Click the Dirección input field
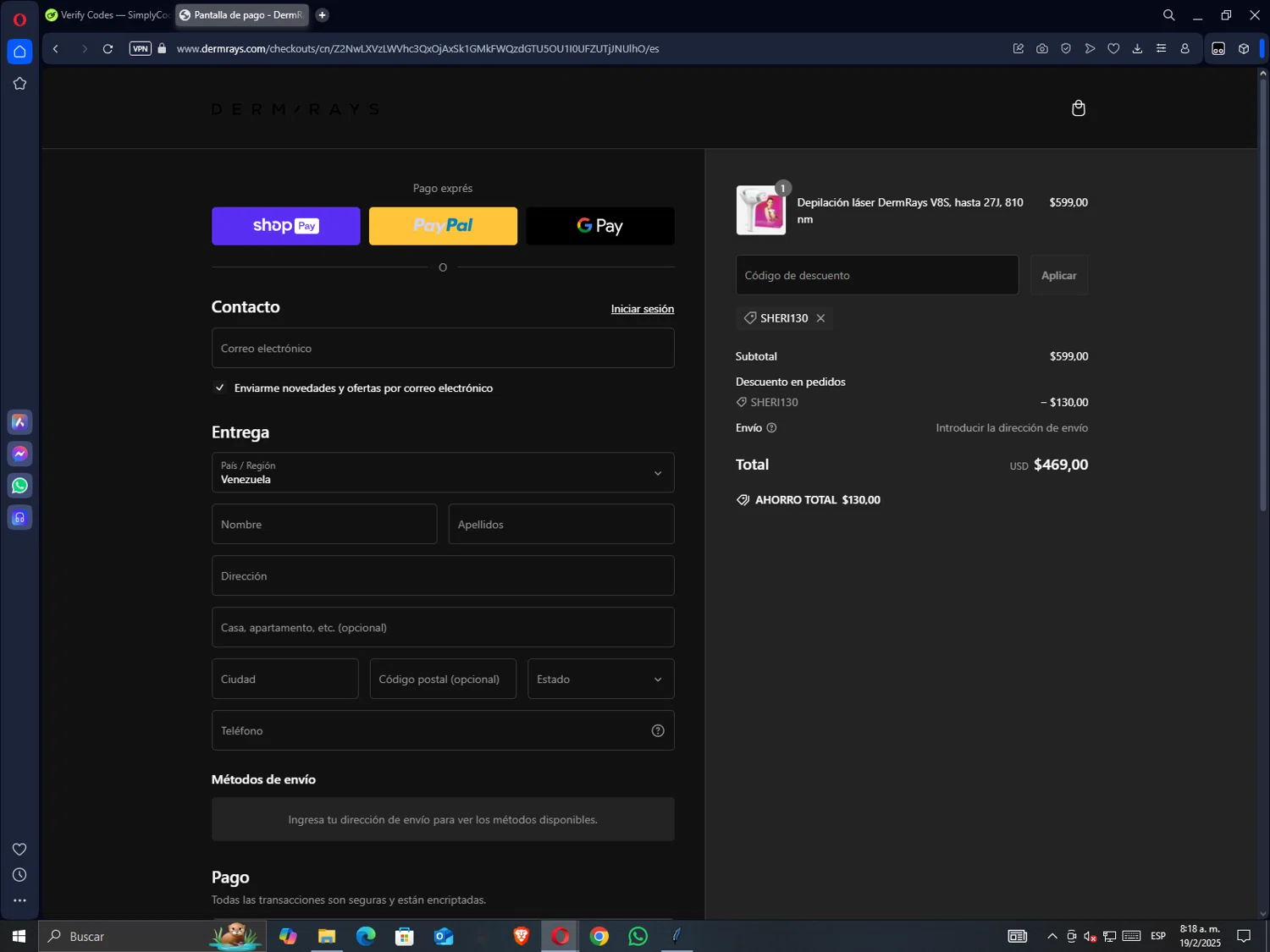The image size is (1270, 952). [x=443, y=576]
